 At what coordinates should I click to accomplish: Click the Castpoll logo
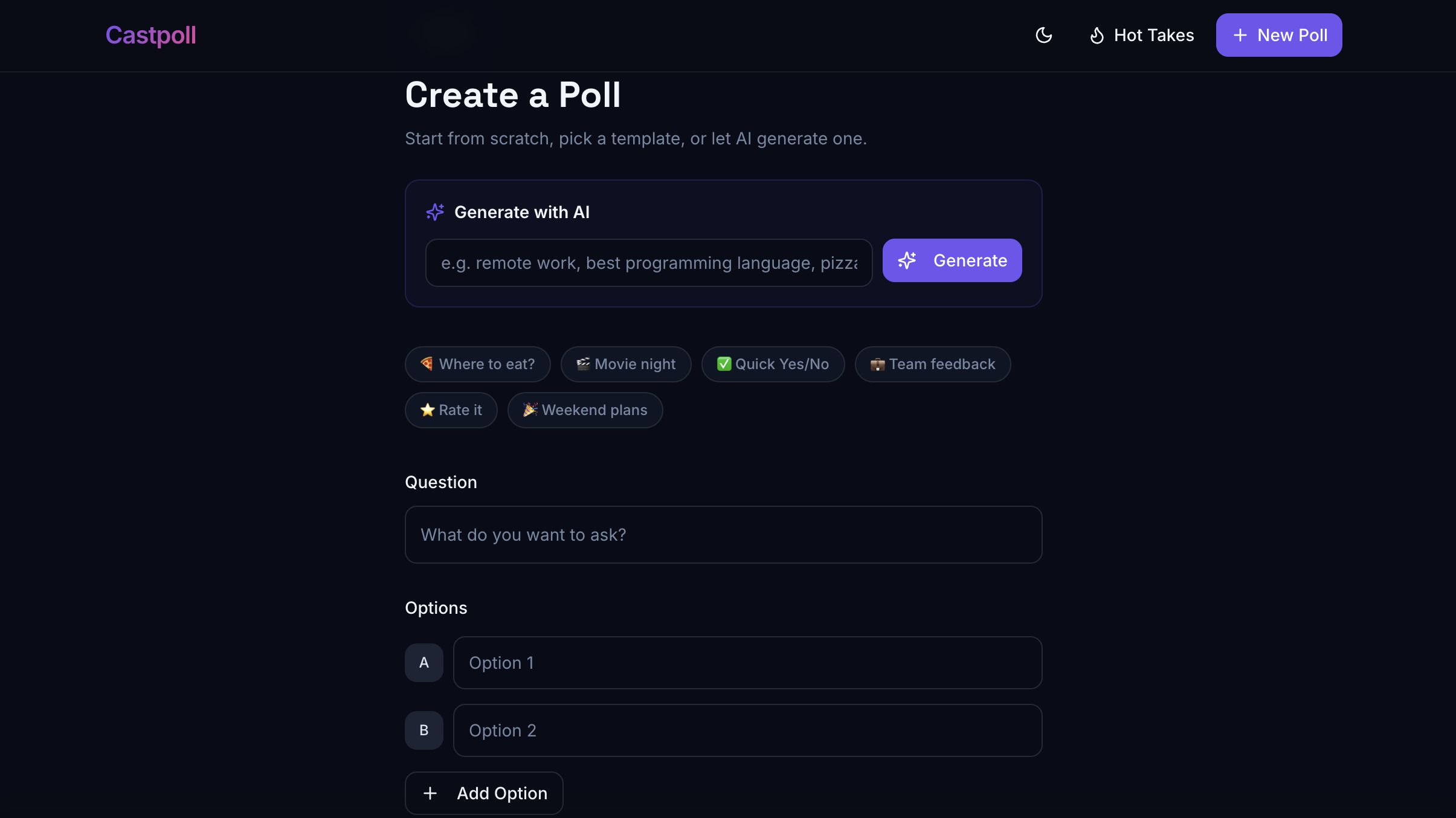pyautogui.click(x=151, y=35)
